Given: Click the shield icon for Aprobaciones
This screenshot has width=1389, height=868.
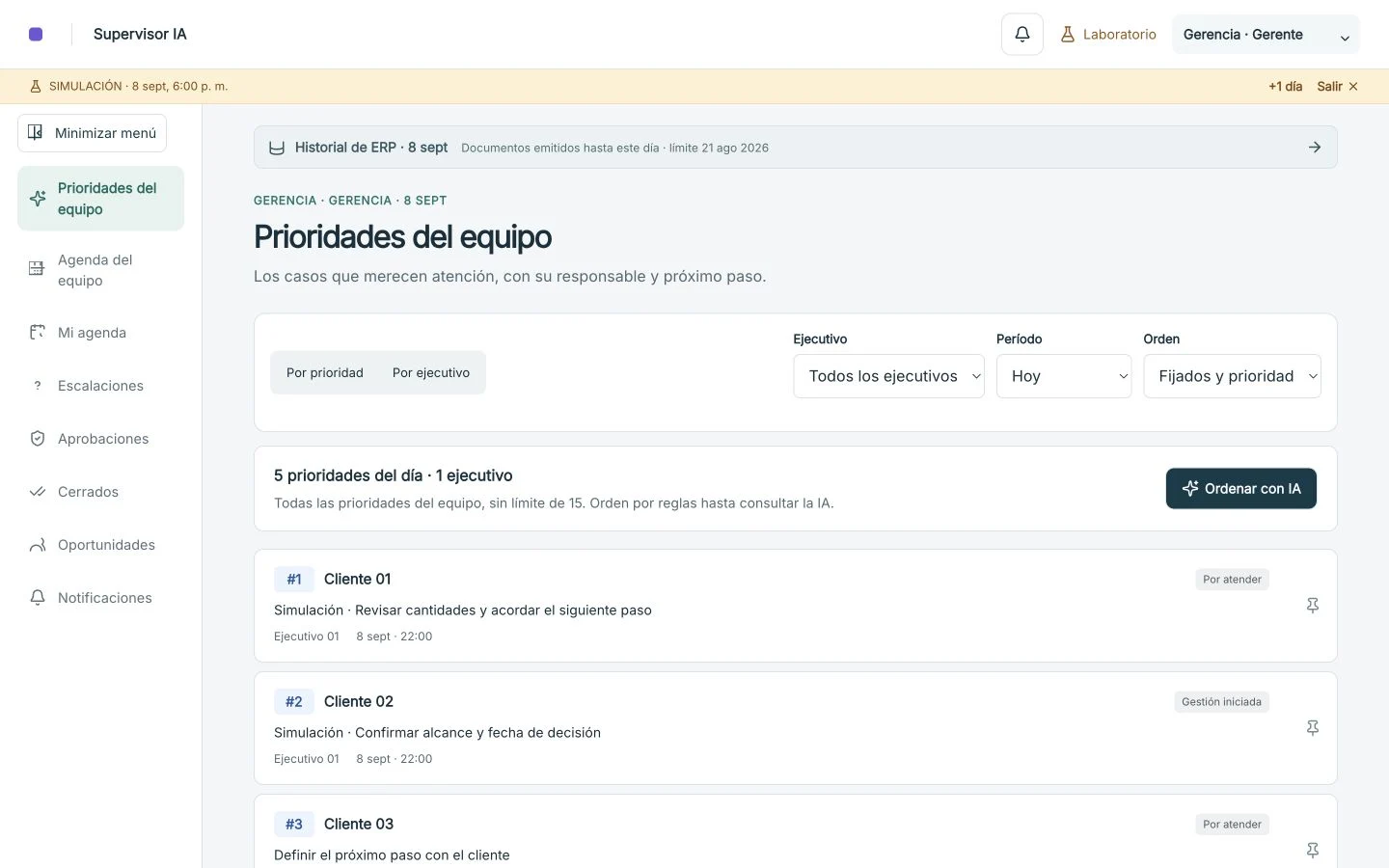Looking at the screenshot, I should tap(37, 439).
